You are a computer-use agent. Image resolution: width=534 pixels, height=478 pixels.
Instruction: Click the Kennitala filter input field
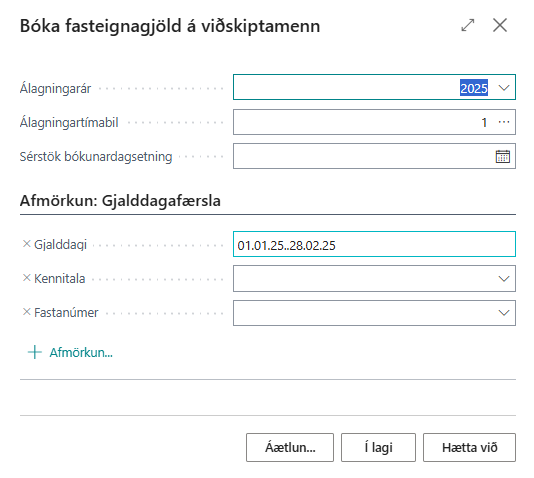click(364, 279)
